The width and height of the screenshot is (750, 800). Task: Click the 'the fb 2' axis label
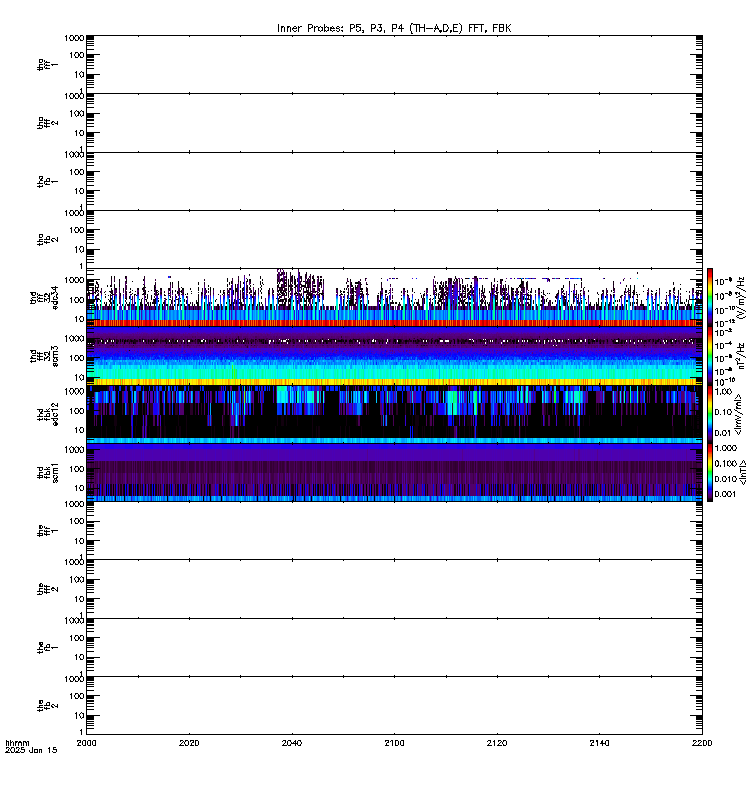point(47,706)
